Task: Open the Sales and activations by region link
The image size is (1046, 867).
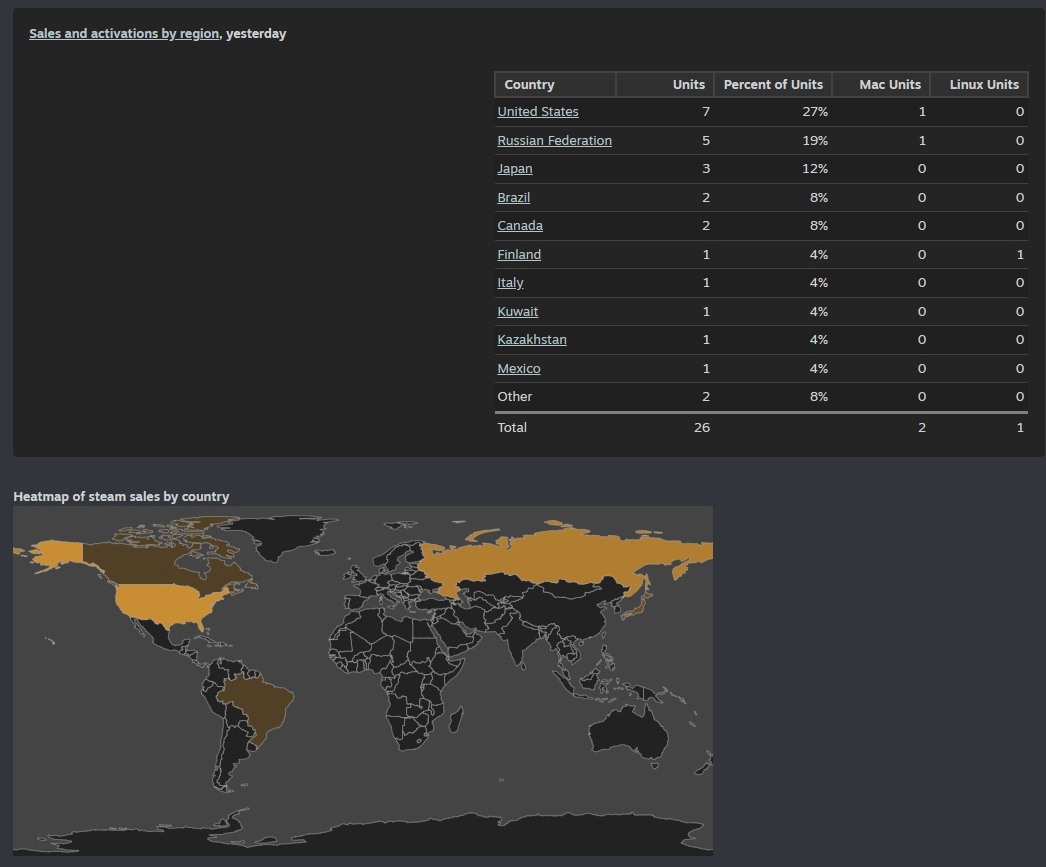Action: (x=124, y=33)
